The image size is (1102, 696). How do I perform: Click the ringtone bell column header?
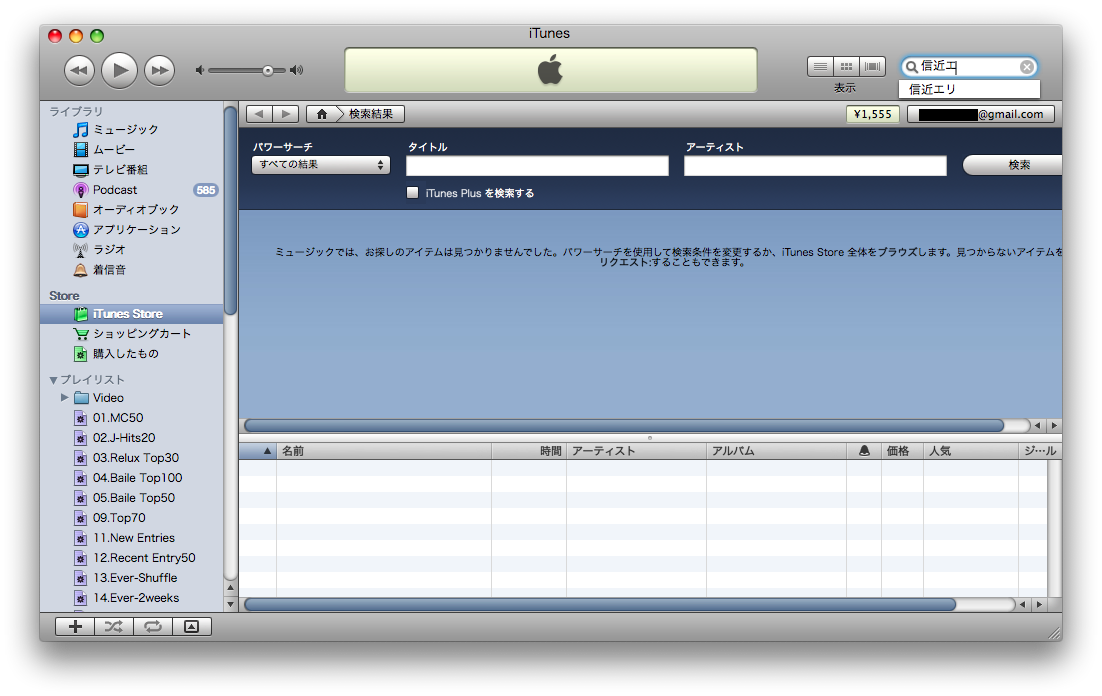(x=864, y=451)
